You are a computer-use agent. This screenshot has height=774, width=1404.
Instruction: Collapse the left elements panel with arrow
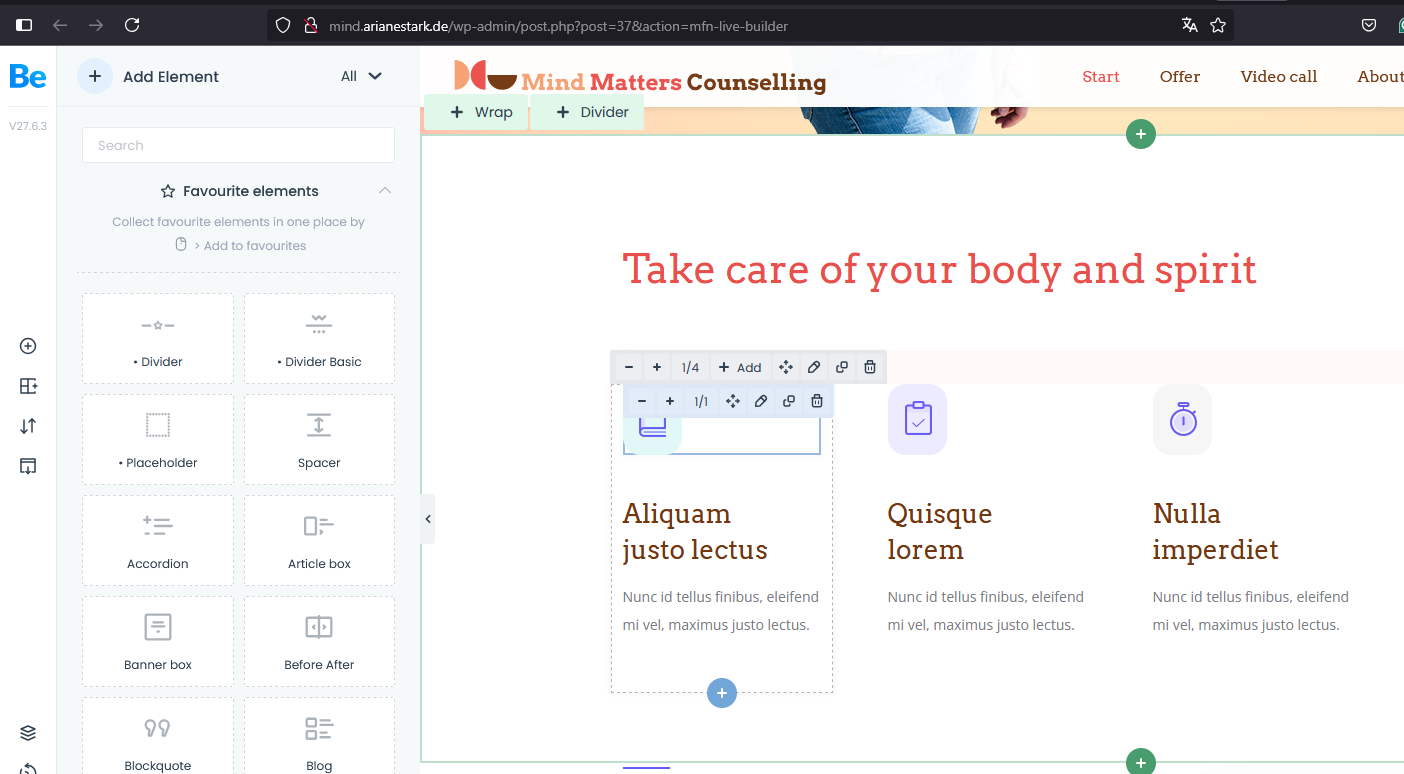(428, 519)
